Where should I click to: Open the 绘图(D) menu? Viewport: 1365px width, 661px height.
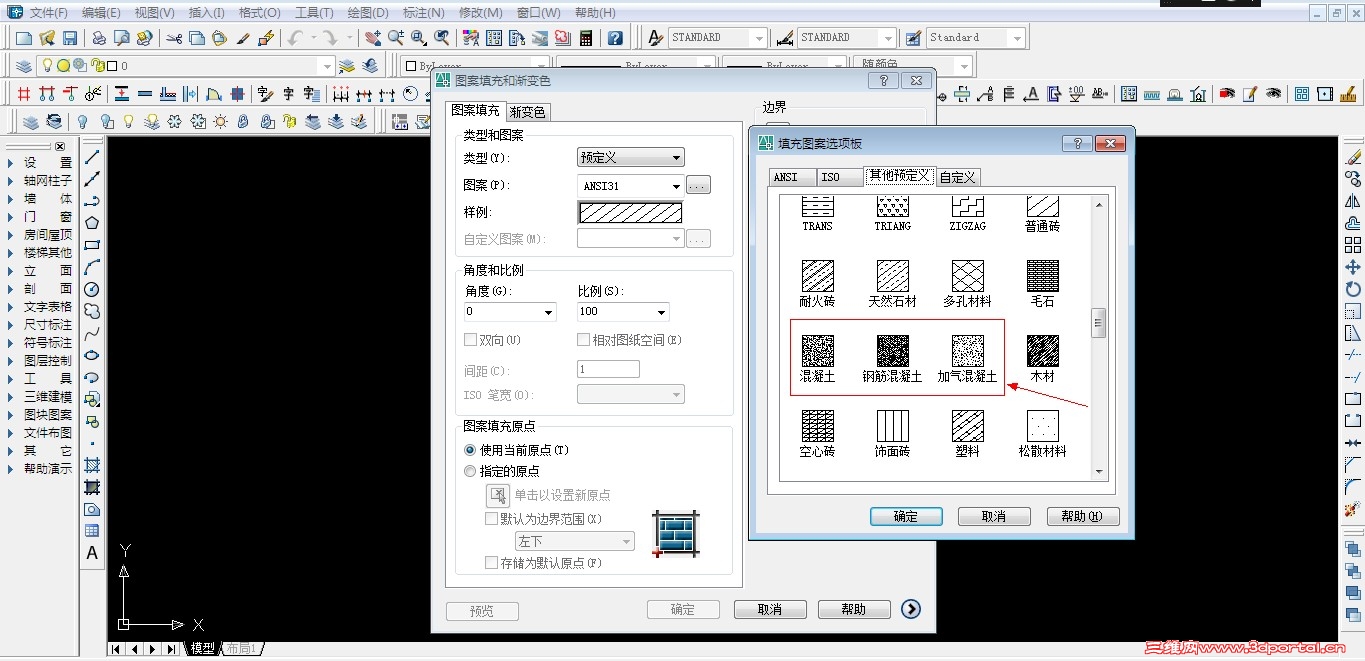[367, 13]
